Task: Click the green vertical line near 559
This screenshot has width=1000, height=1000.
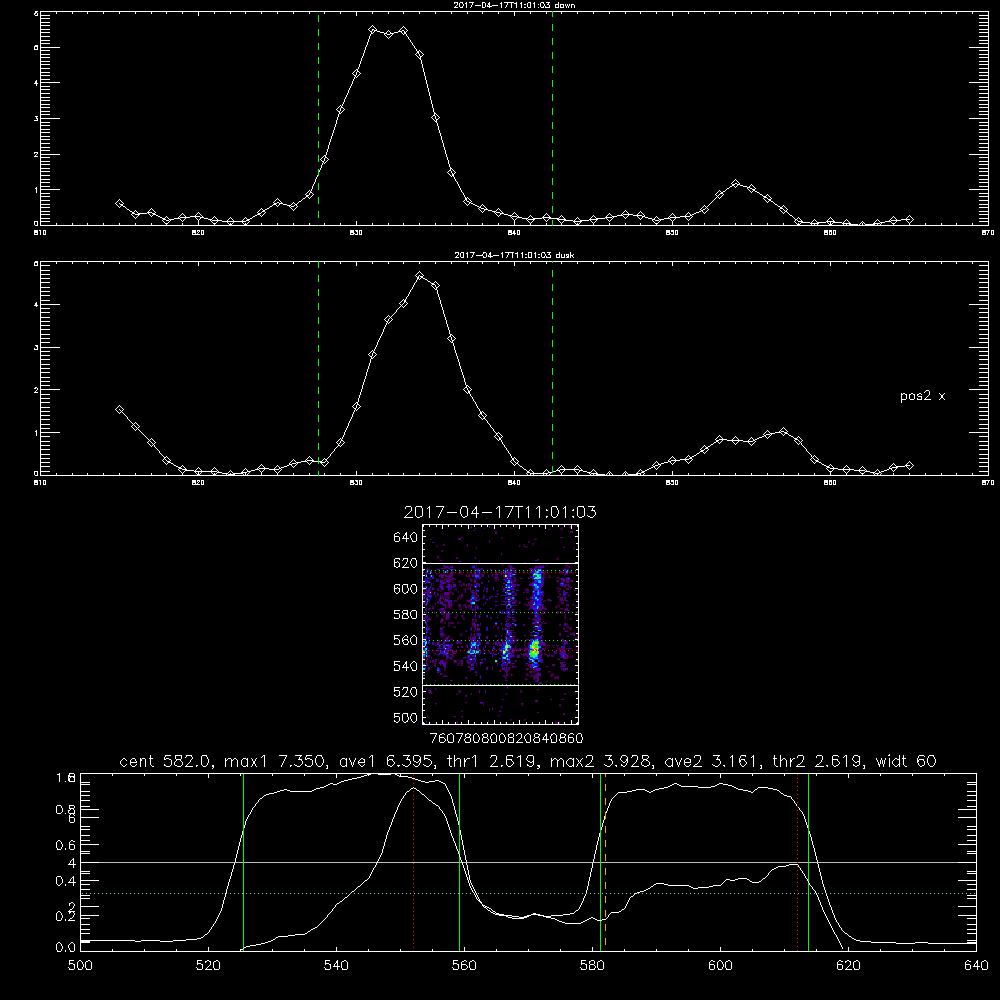Action: 459,862
